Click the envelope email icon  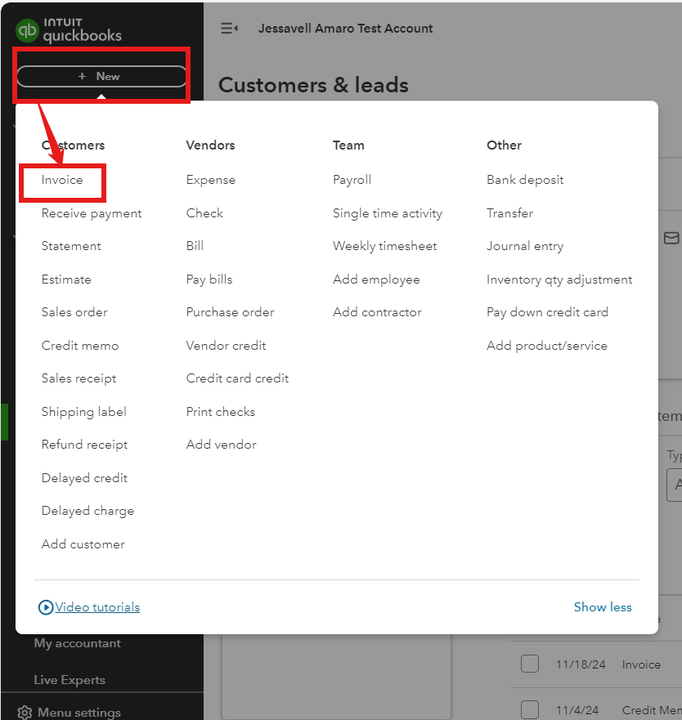(671, 238)
